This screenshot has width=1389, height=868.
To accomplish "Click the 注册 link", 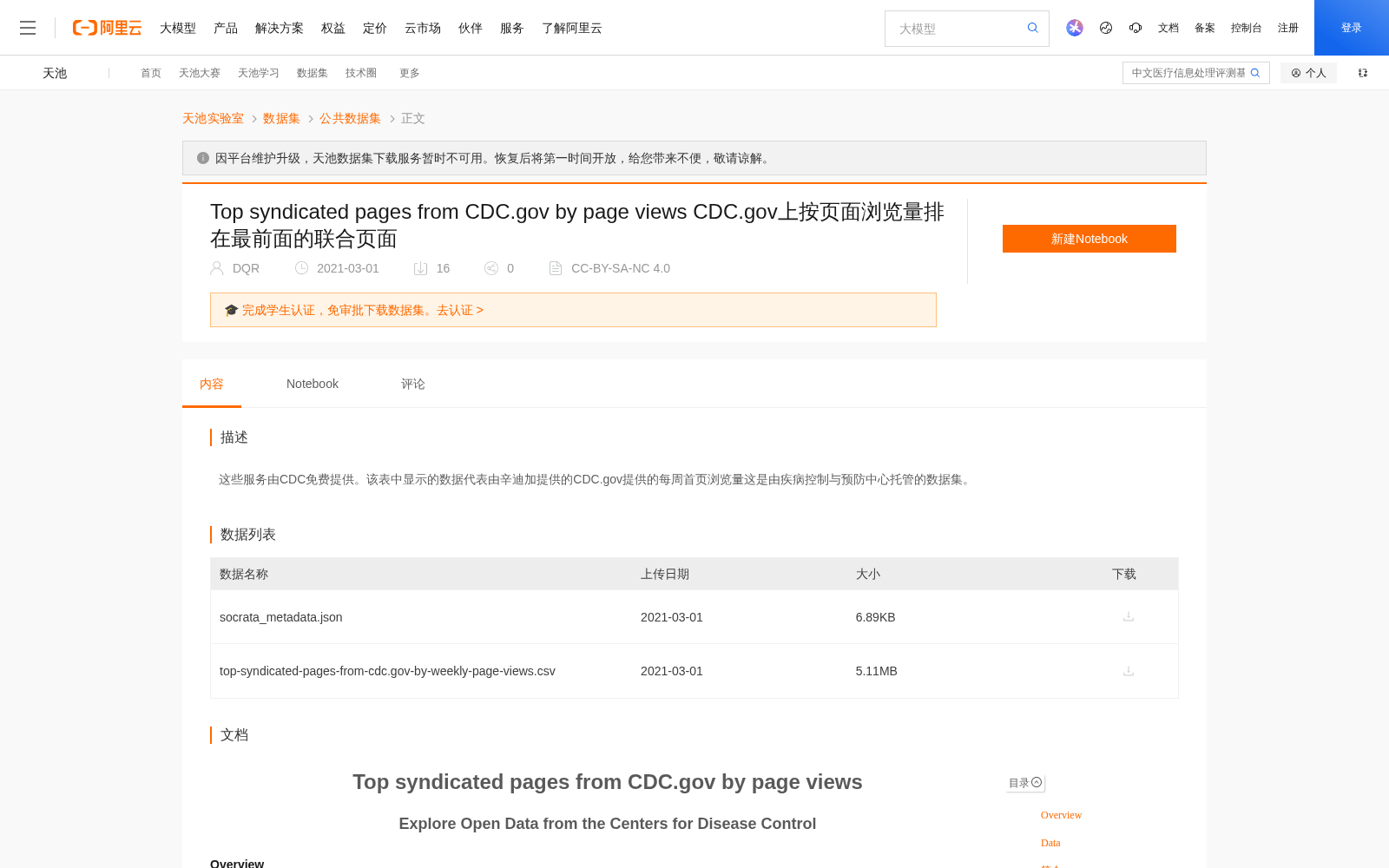I will pos(1288,28).
